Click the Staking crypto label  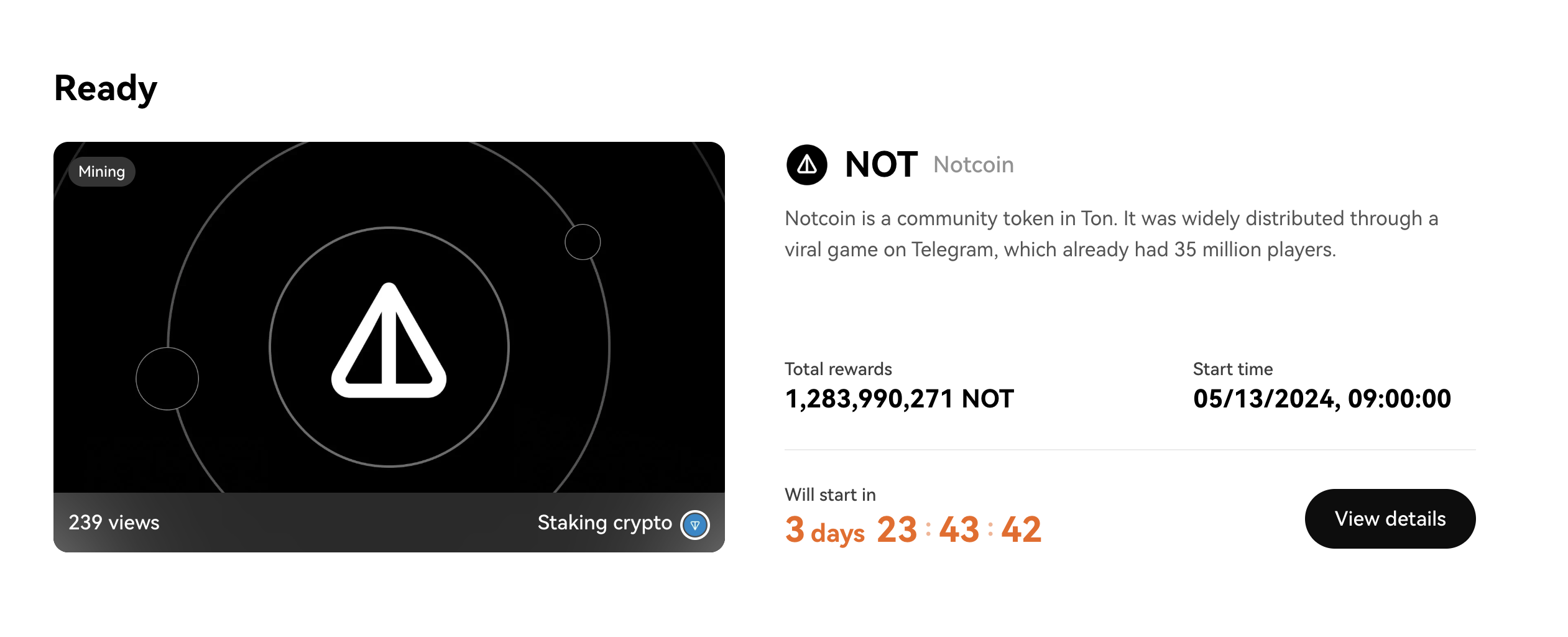point(604,523)
